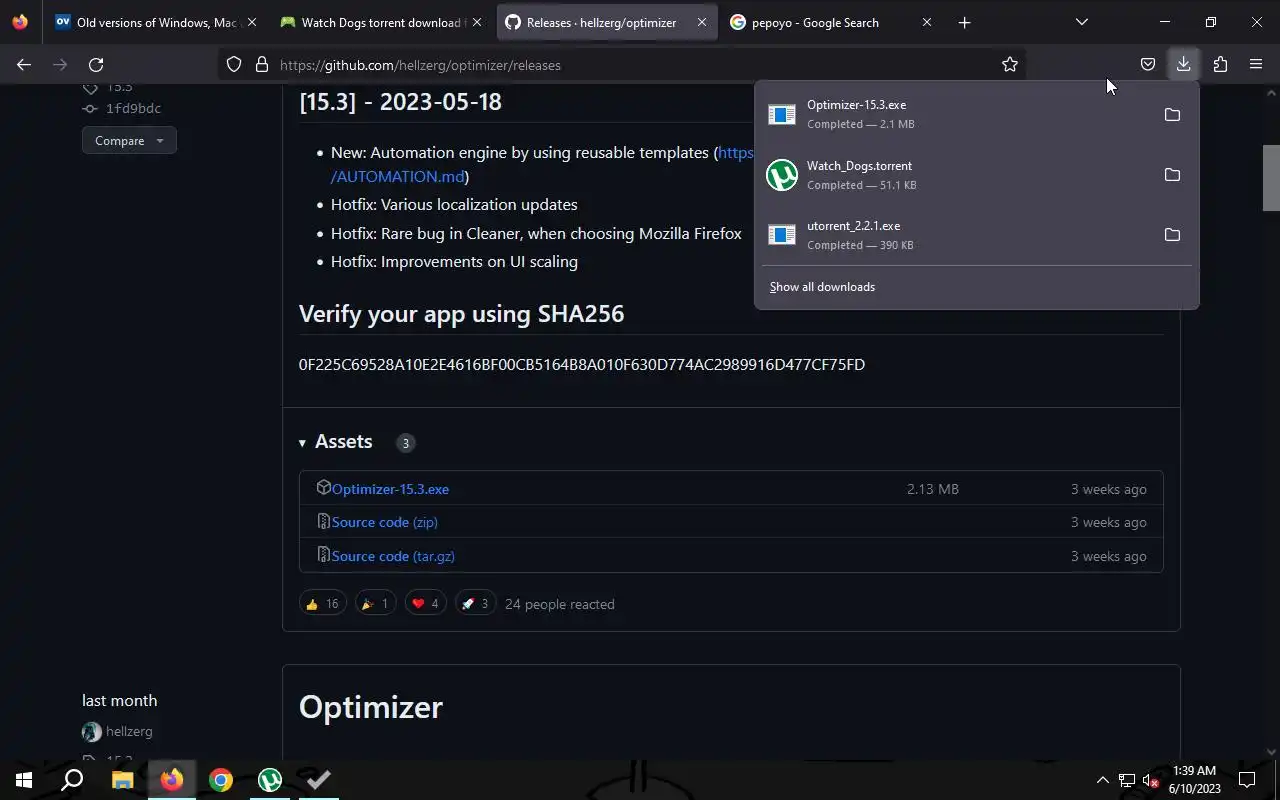
Task: Click the site security padlock icon
Action: pyautogui.click(x=262, y=64)
